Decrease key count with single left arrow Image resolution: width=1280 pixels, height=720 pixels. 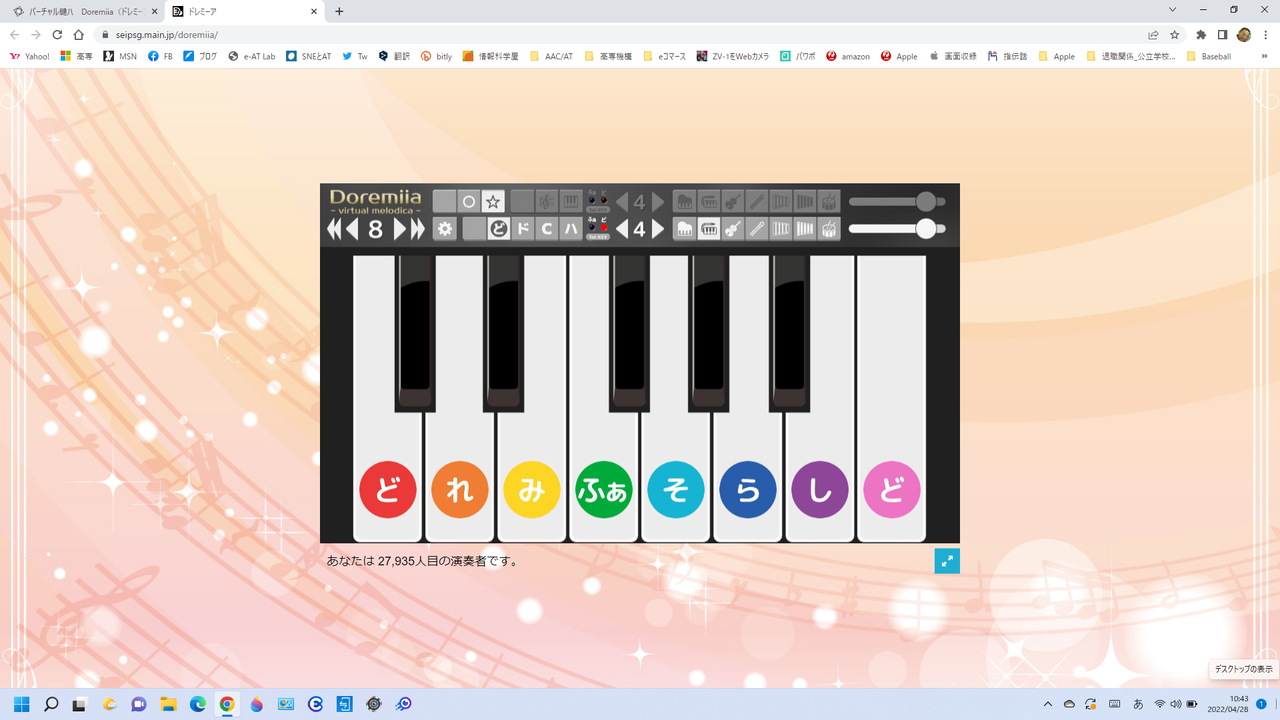tap(352, 229)
